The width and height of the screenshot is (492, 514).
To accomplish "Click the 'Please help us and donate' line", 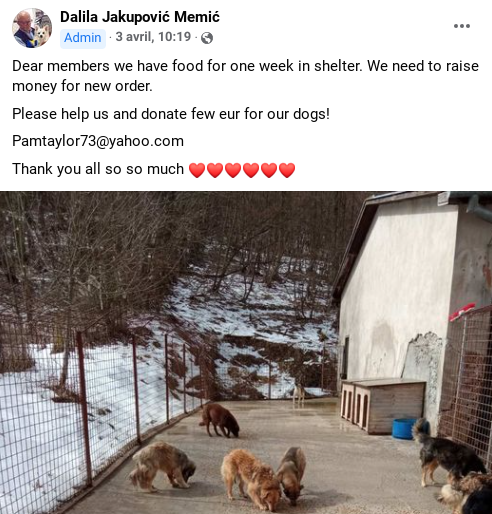I will click(x=171, y=114).
